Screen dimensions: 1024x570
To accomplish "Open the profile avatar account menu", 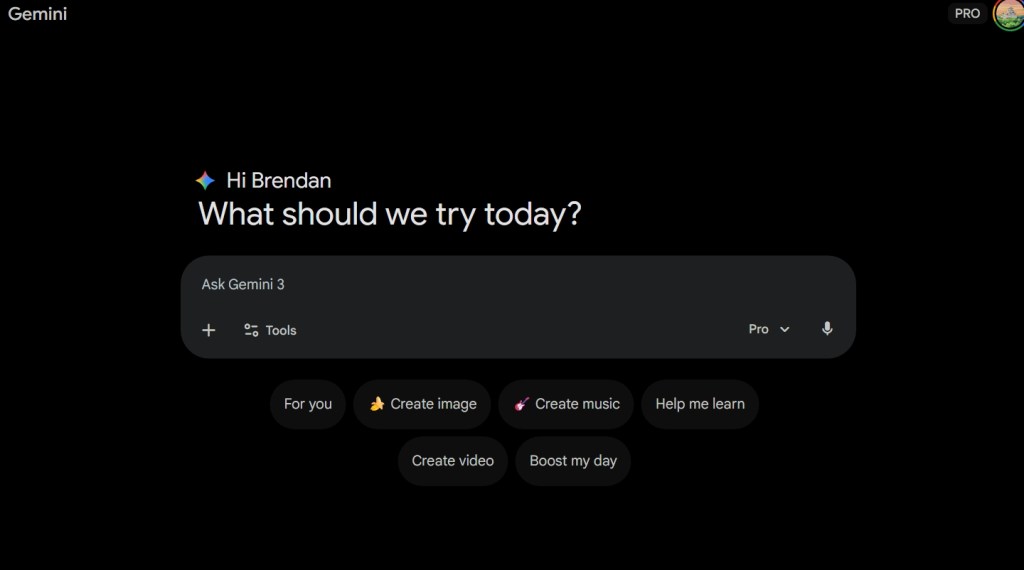I will (x=1008, y=14).
